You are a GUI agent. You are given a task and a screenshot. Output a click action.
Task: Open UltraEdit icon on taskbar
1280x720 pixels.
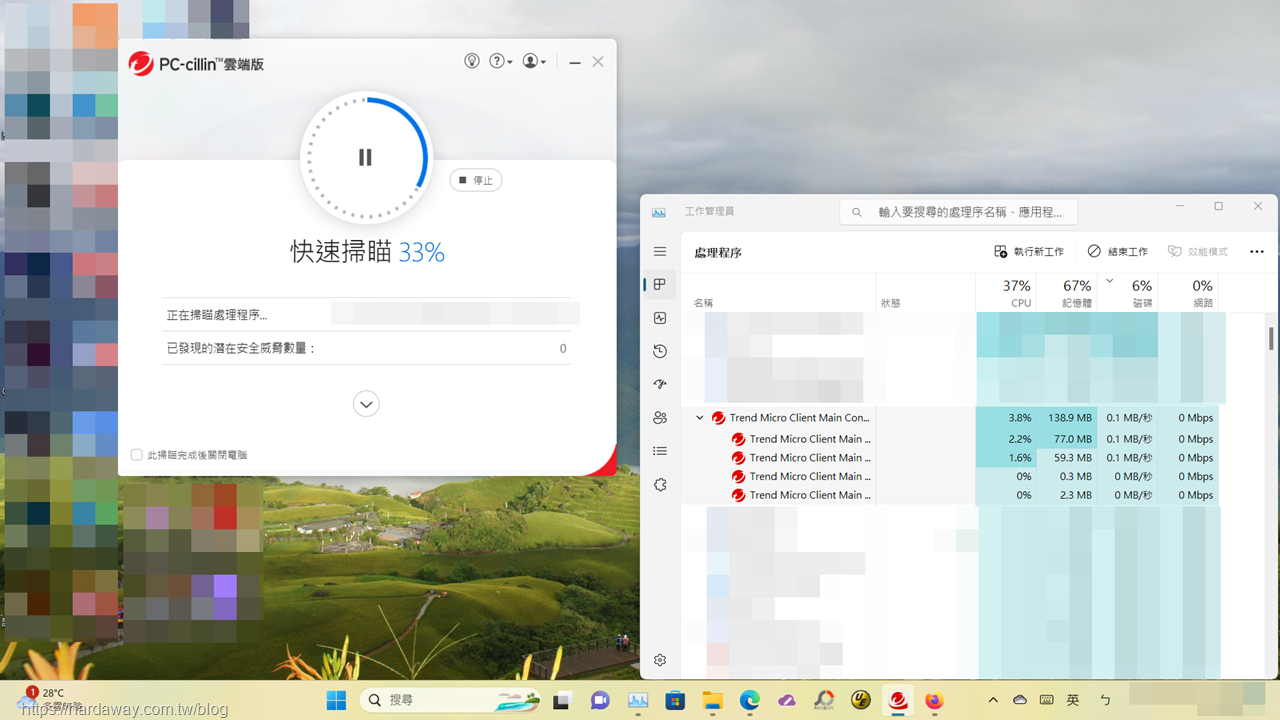click(x=861, y=700)
